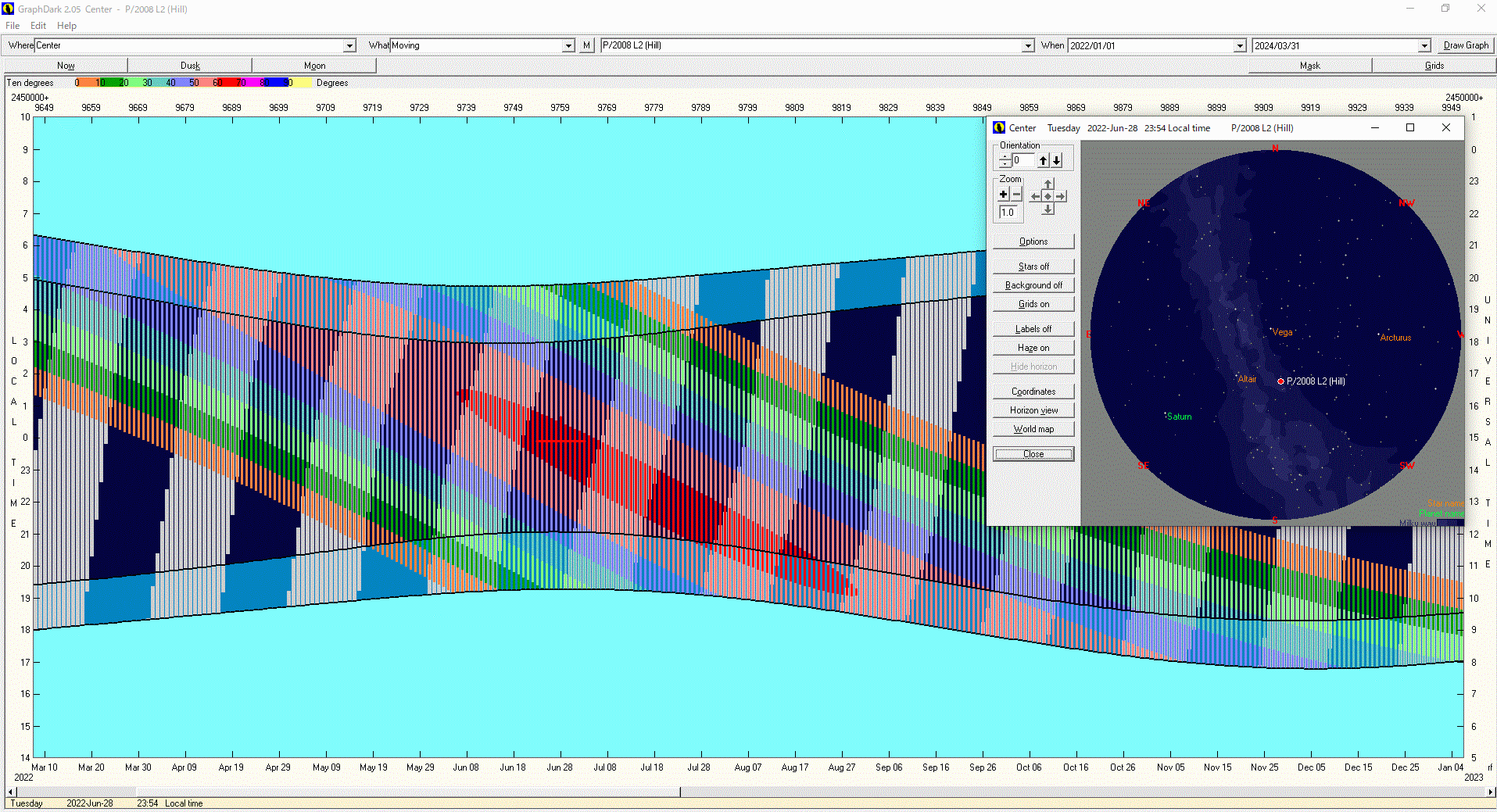
Task: Click the red 60-degree legend swatch
Action: pos(227,83)
